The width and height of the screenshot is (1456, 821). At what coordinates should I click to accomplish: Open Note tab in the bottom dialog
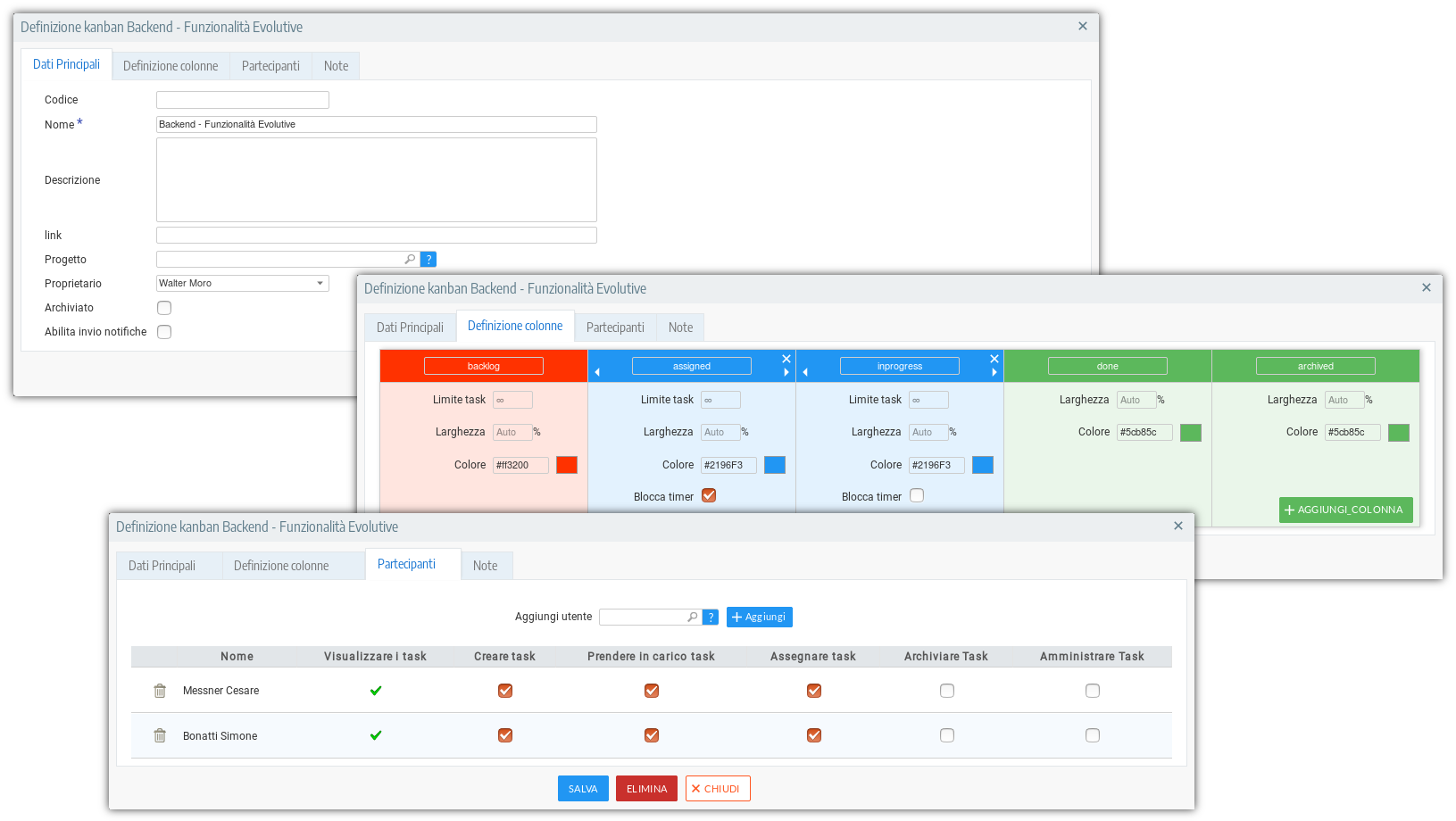(x=485, y=566)
